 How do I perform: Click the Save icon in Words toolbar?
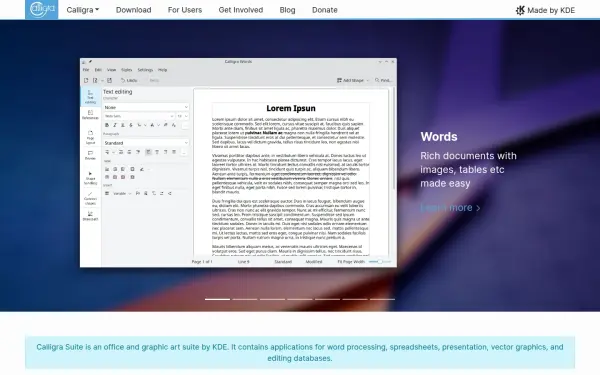coord(109,80)
